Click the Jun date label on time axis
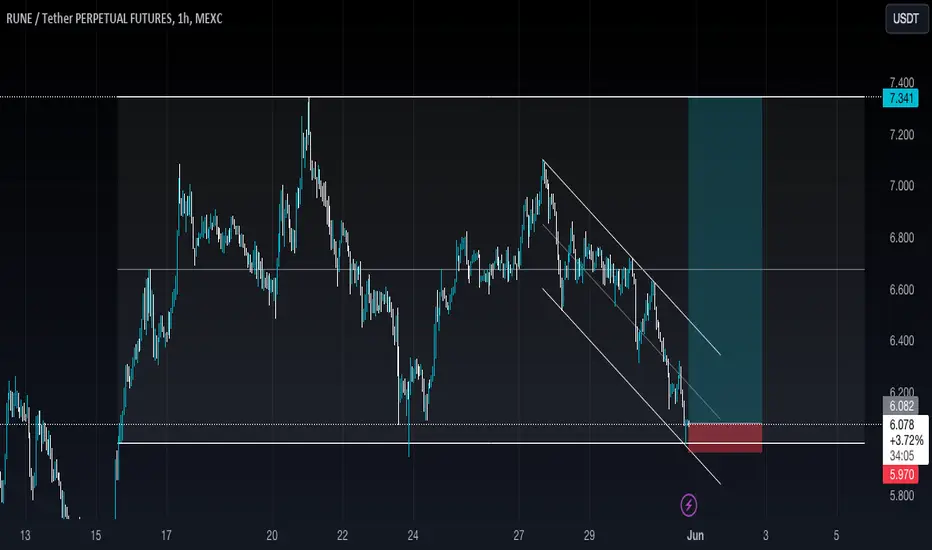Screen dimensions: 932x550 (695, 535)
